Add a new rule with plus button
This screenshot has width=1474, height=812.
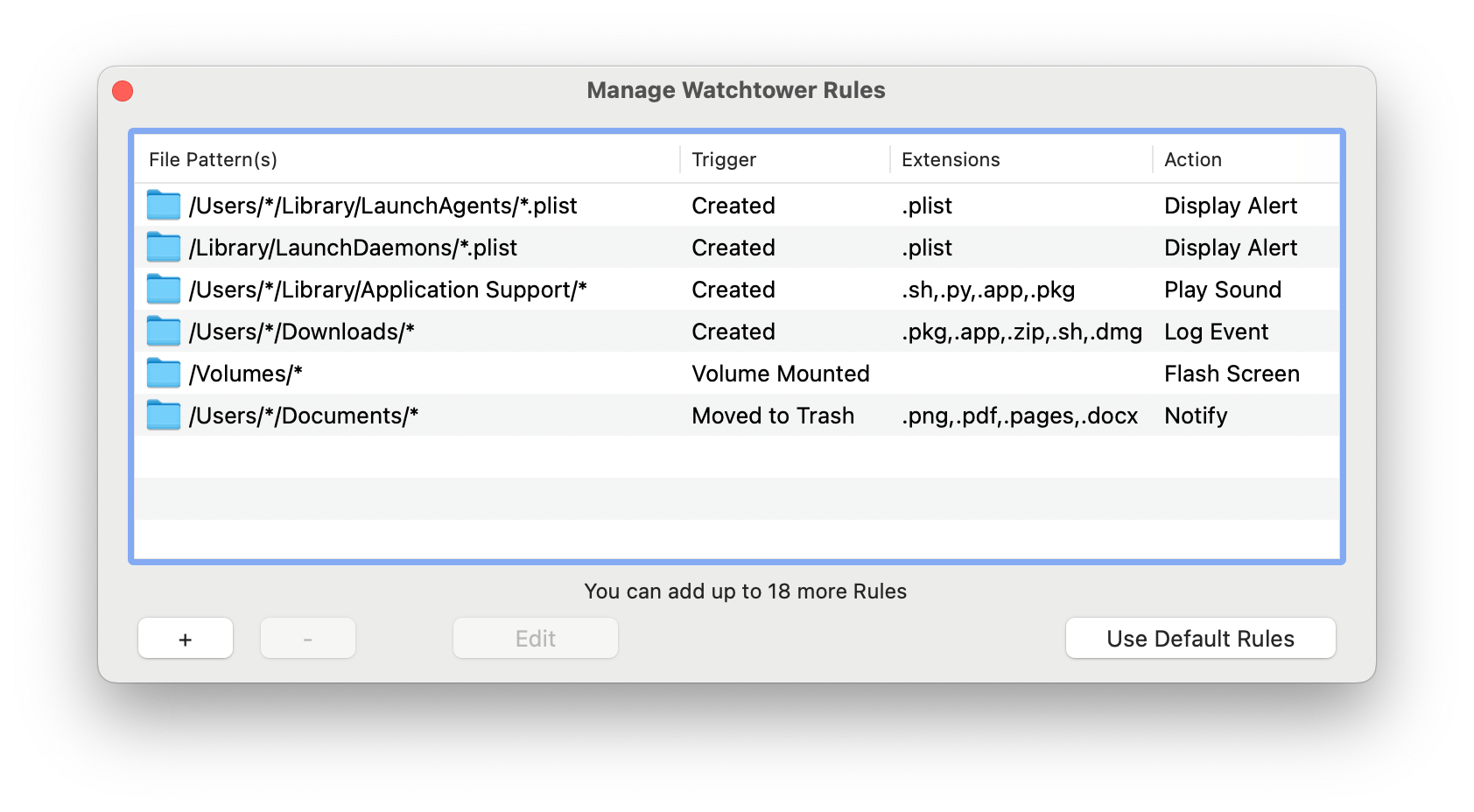186,639
